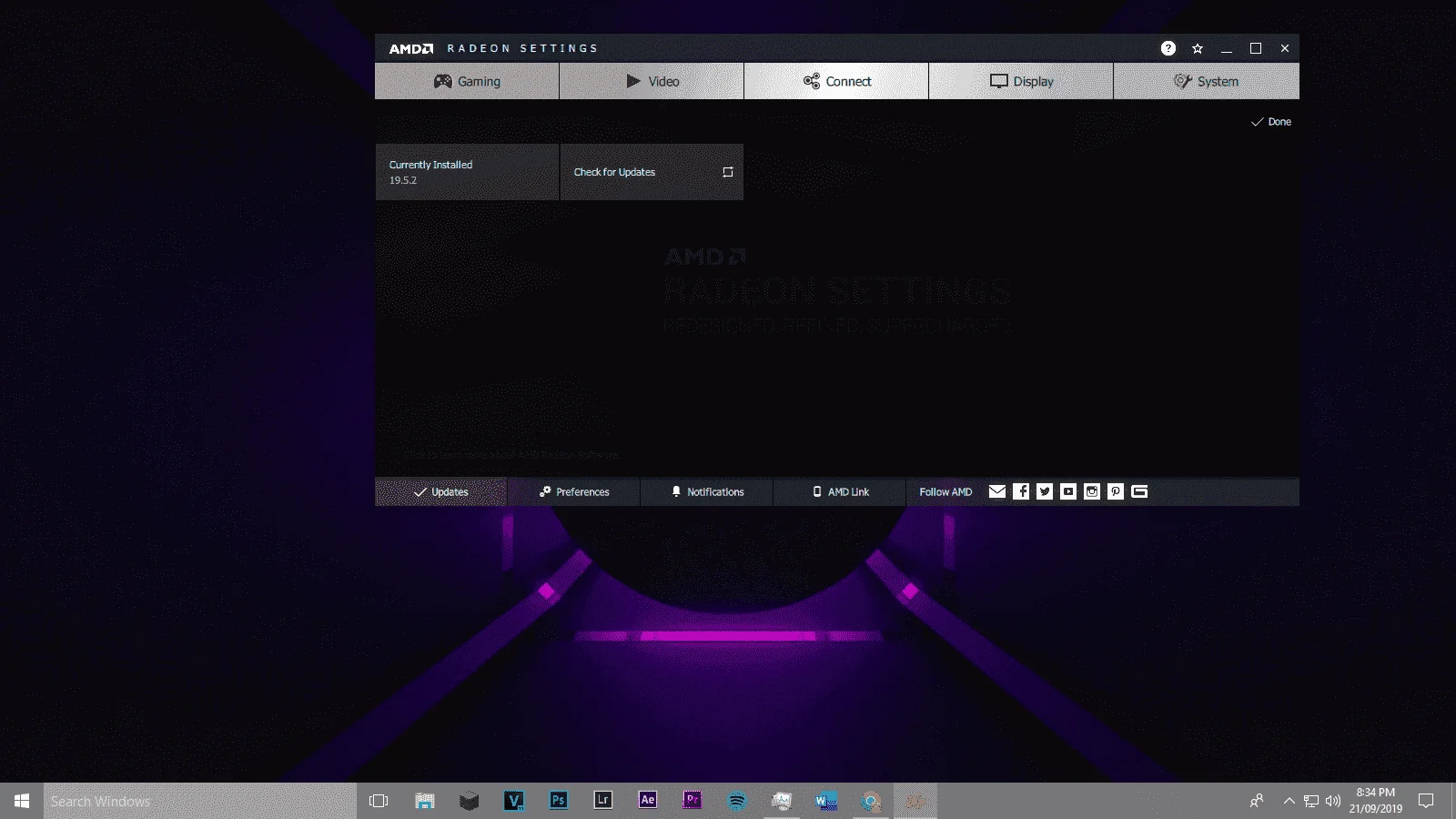Open the Notifications panel
This screenshot has height=819, width=1456.
click(x=707, y=491)
